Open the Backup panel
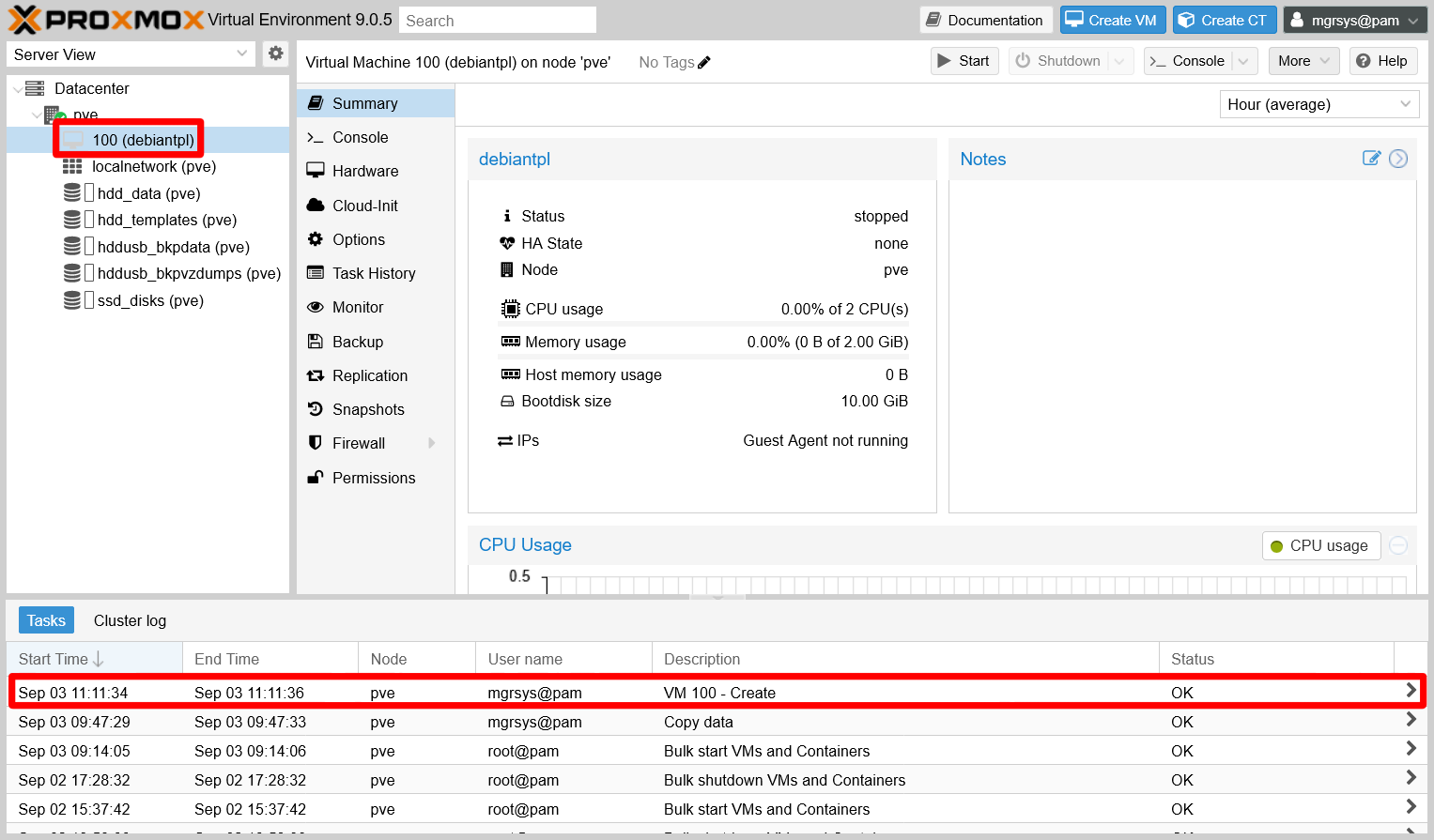 (x=357, y=341)
